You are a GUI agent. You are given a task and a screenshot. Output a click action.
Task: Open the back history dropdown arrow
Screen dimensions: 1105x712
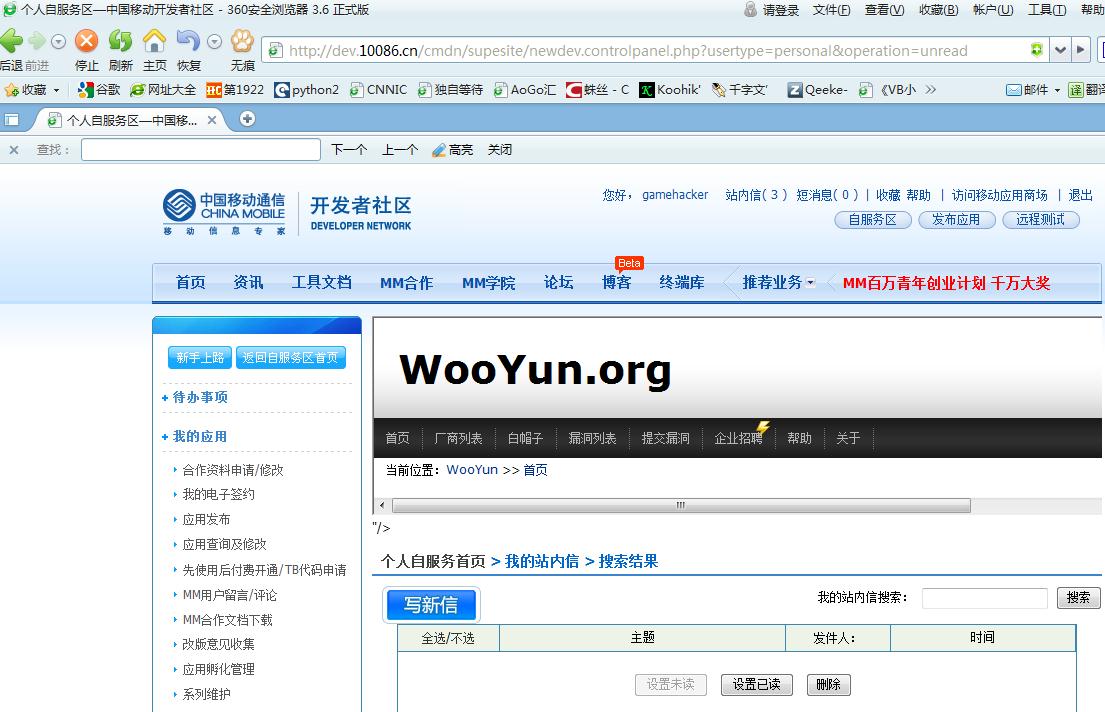pyautogui.click(x=58, y=42)
